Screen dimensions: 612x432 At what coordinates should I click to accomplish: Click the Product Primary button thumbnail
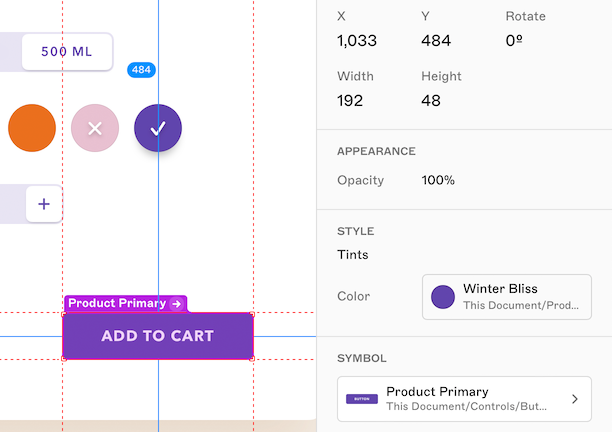point(362,399)
